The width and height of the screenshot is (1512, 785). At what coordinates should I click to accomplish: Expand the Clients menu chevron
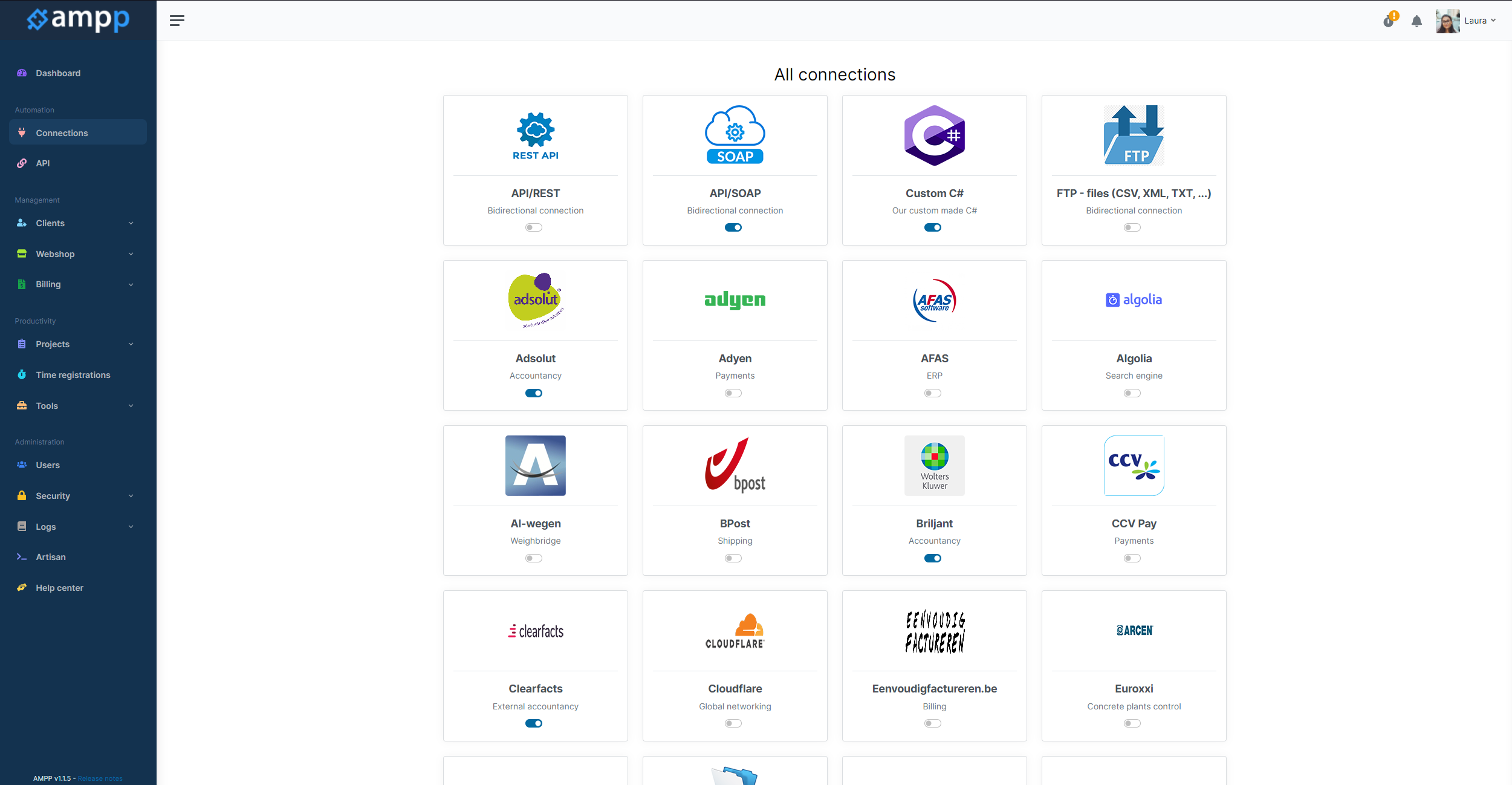(x=131, y=223)
